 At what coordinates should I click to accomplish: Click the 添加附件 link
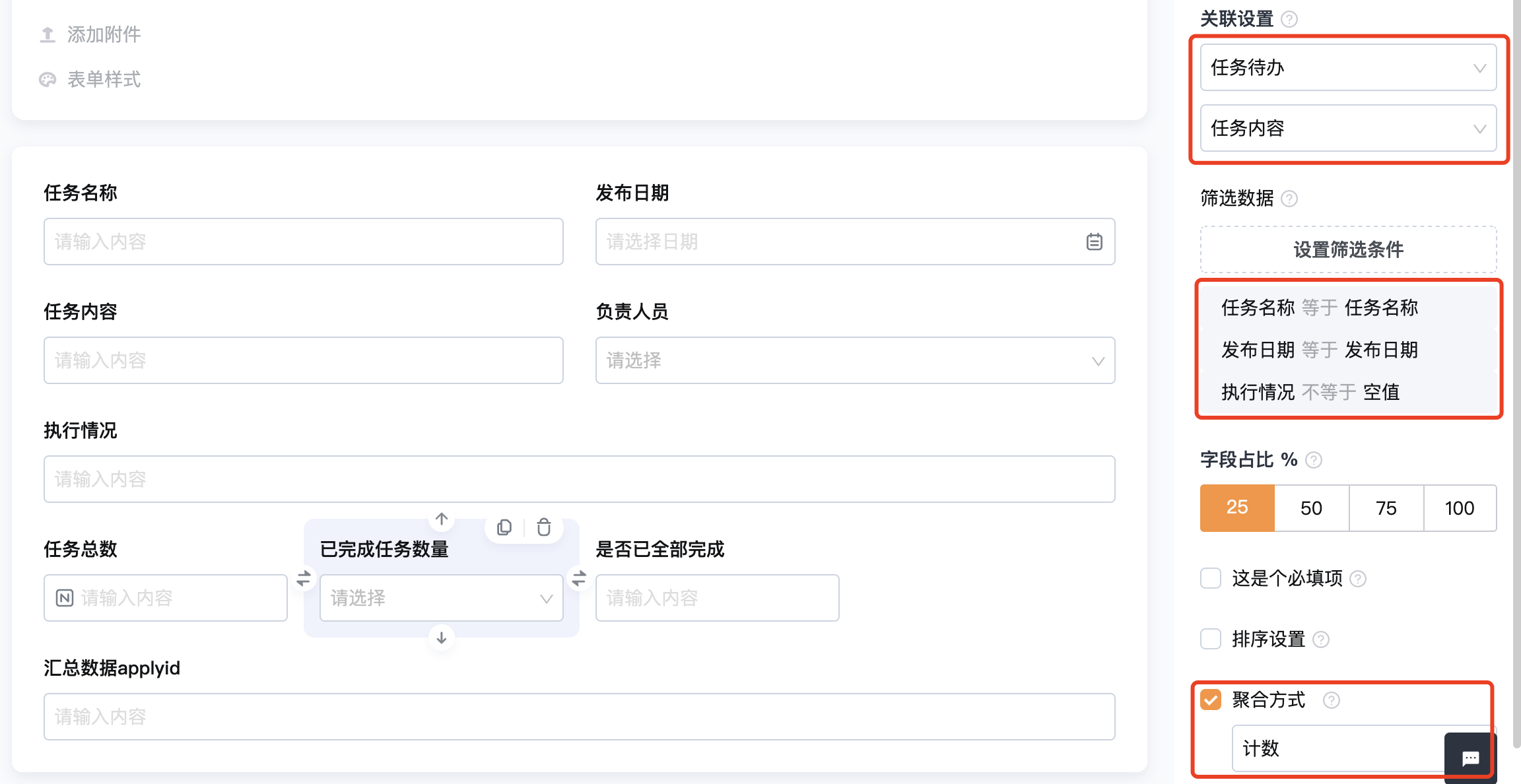(x=104, y=34)
